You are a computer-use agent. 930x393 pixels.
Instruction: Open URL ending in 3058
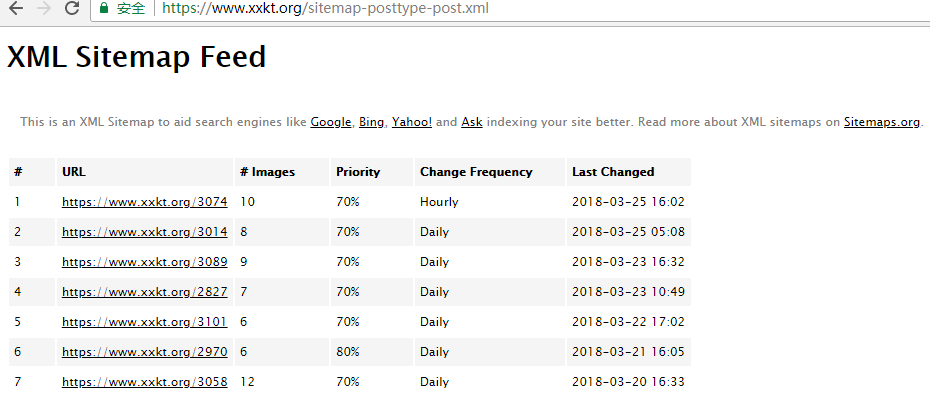pyautogui.click(x=145, y=382)
